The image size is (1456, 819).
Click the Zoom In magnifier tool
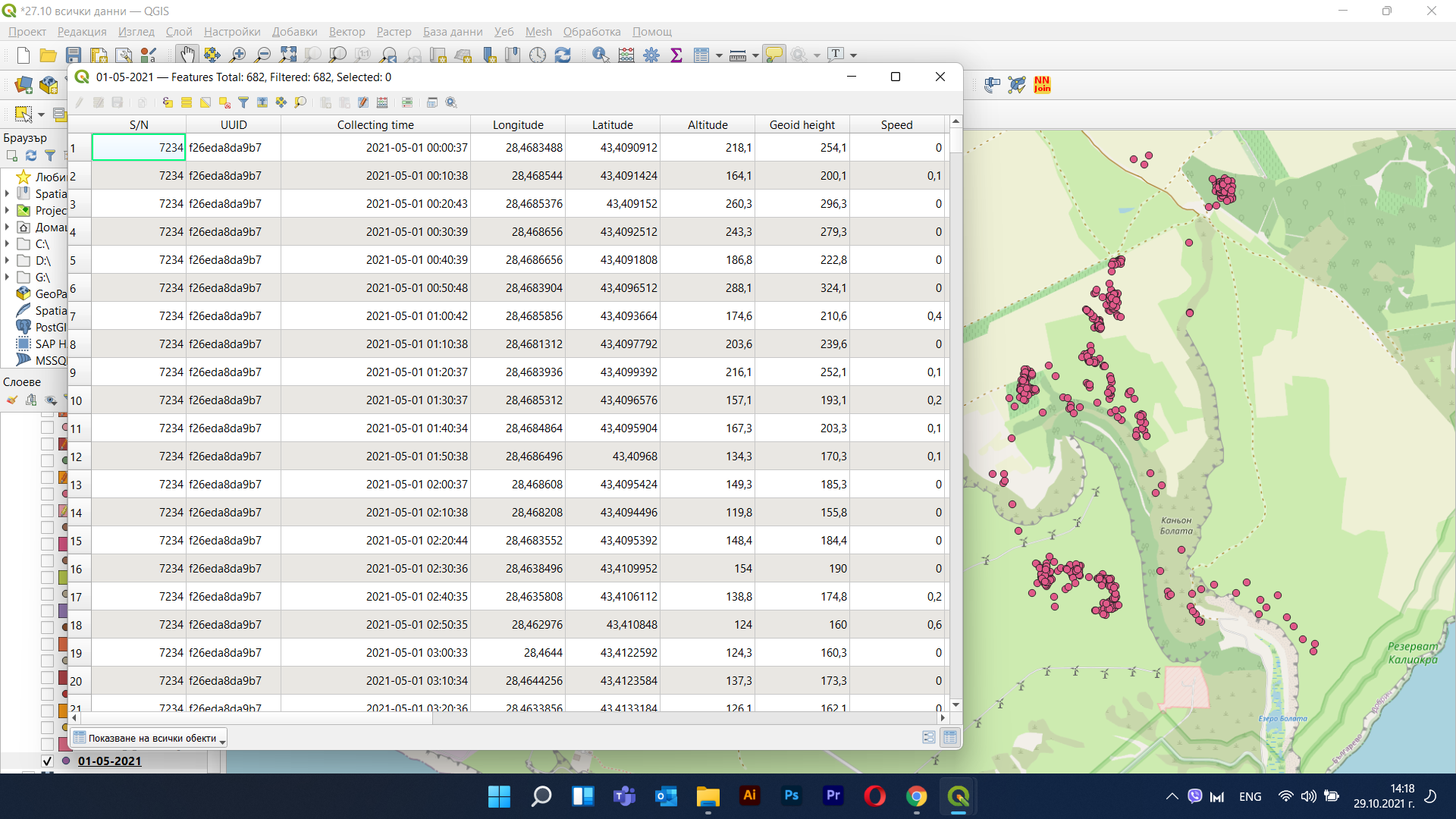pos(237,55)
